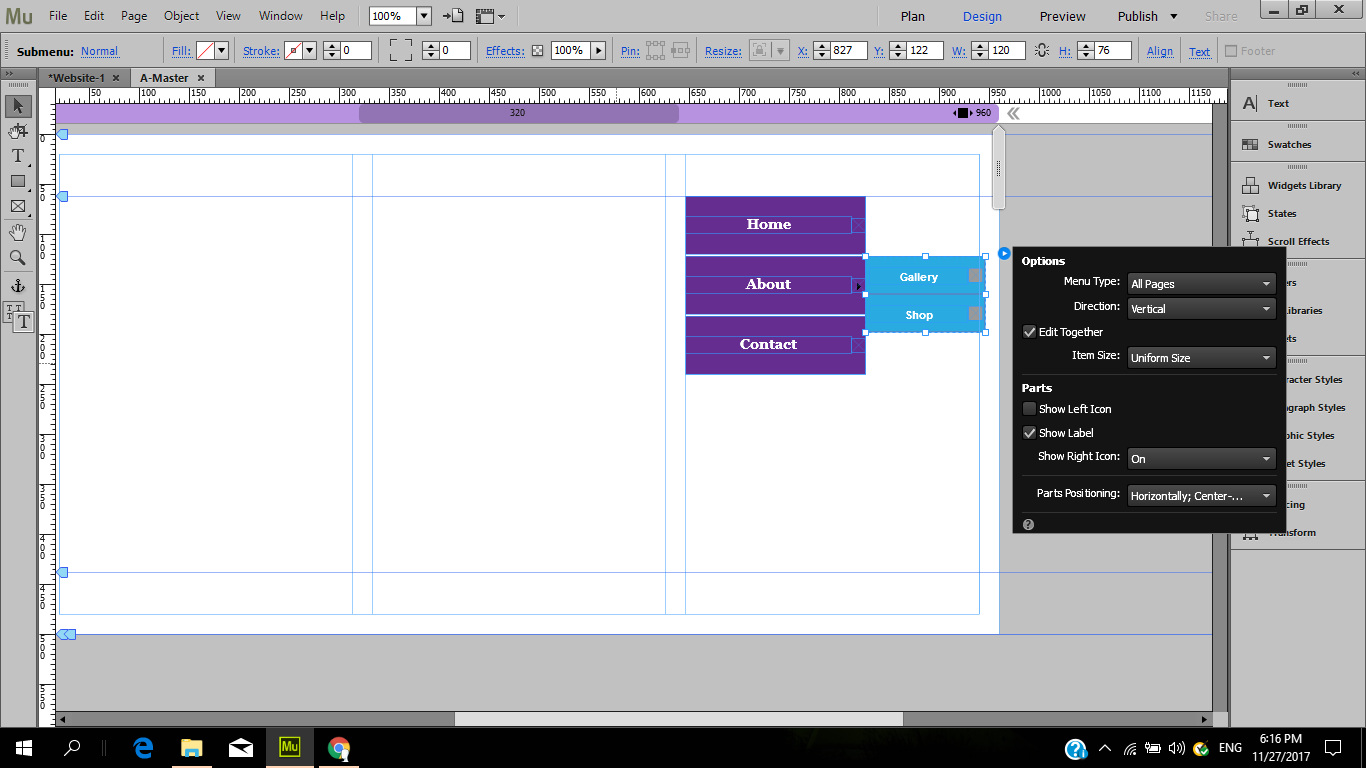Click the Pin position grid icon
This screenshot has height=768, width=1366.
coord(655,51)
